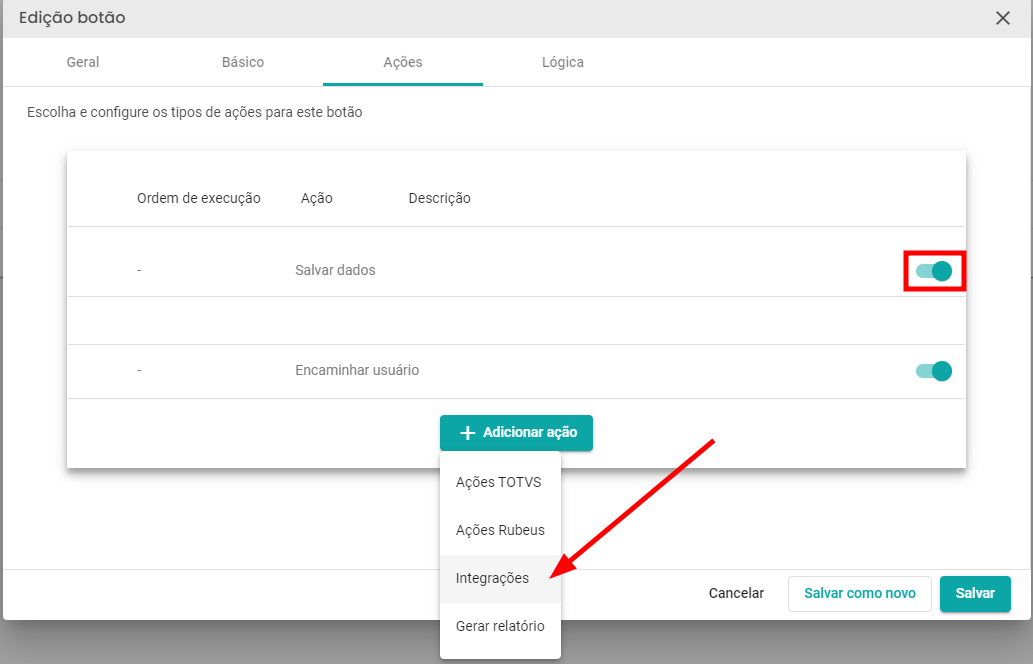Cancel the button editing dialog

click(736, 594)
